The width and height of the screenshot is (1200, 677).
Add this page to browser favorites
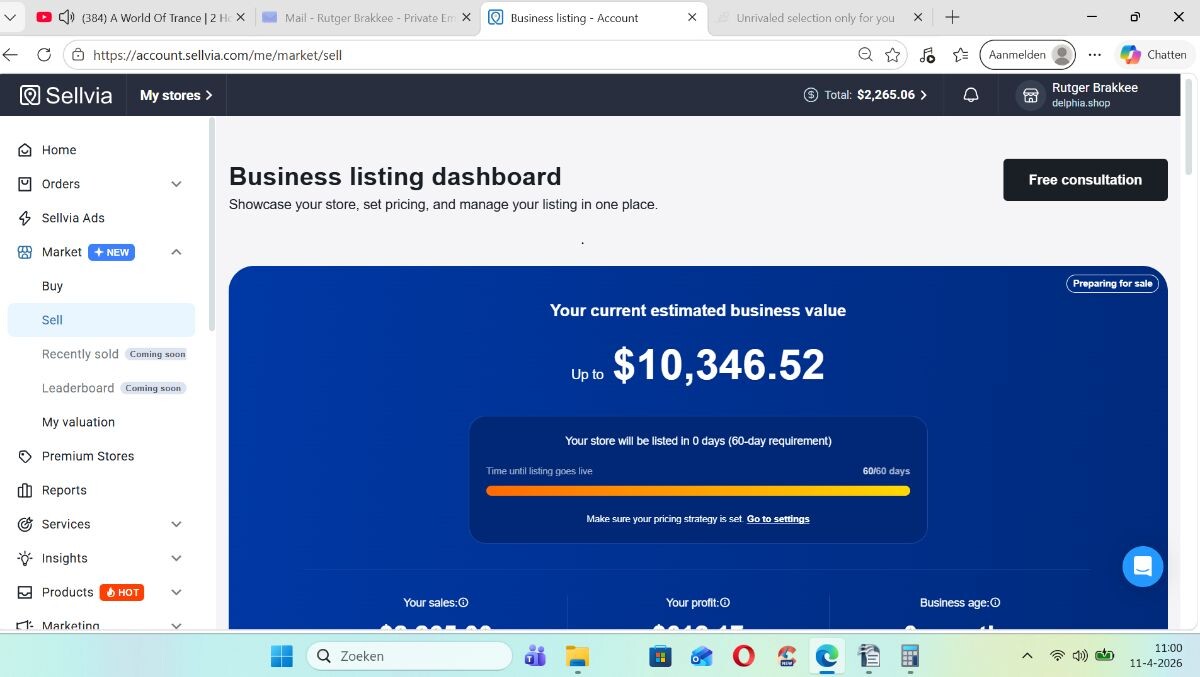[x=893, y=55]
